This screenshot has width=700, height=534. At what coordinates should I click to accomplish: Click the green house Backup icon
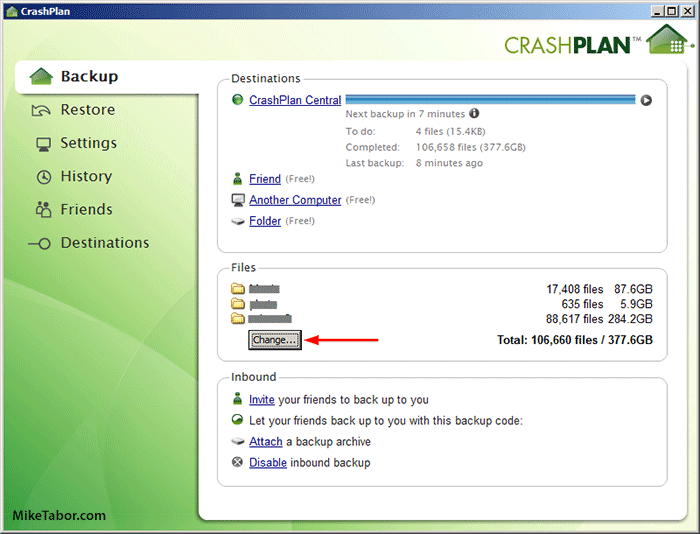coord(41,76)
